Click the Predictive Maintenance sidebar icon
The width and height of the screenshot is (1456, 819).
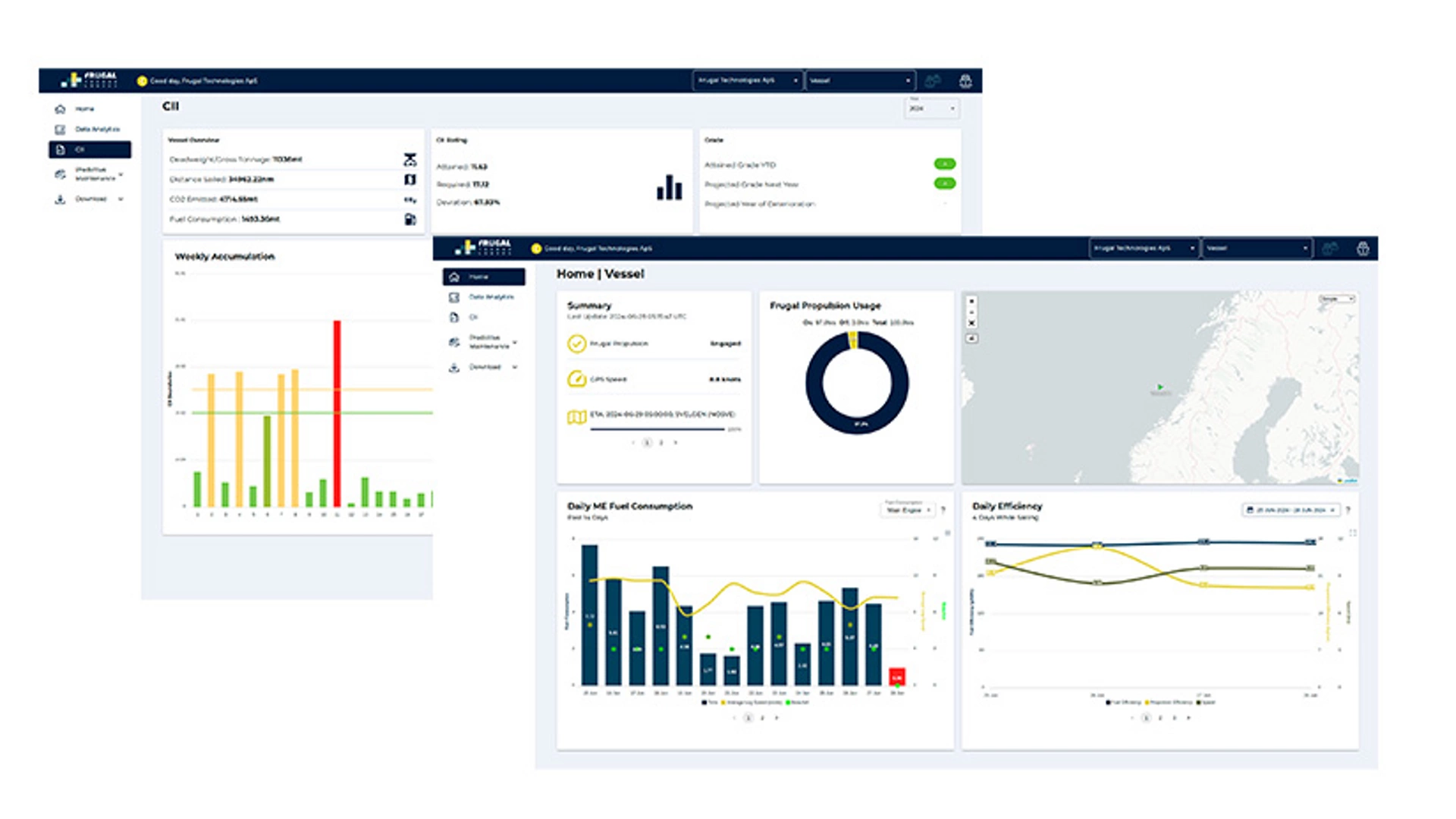pos(453,343)
